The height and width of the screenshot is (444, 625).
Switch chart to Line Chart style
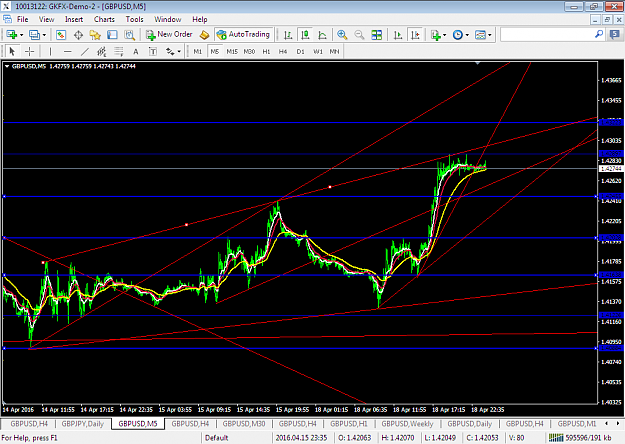[x=322, y=35]
